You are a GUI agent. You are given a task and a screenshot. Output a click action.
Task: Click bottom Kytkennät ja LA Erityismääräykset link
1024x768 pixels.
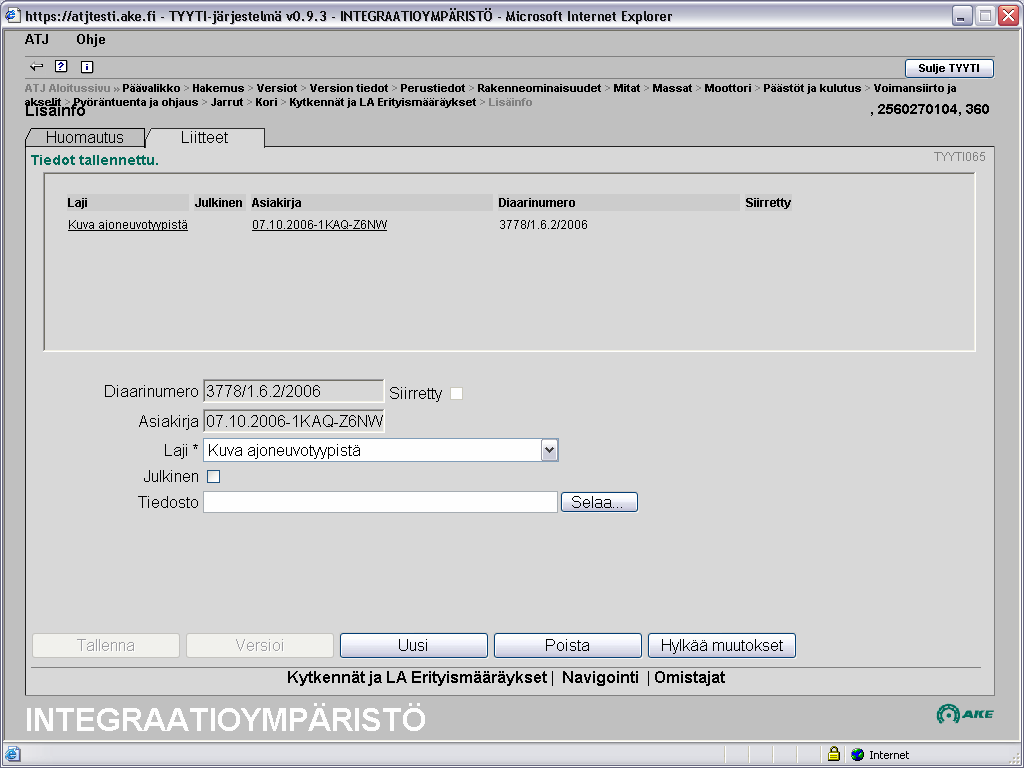tap(417, 678)
